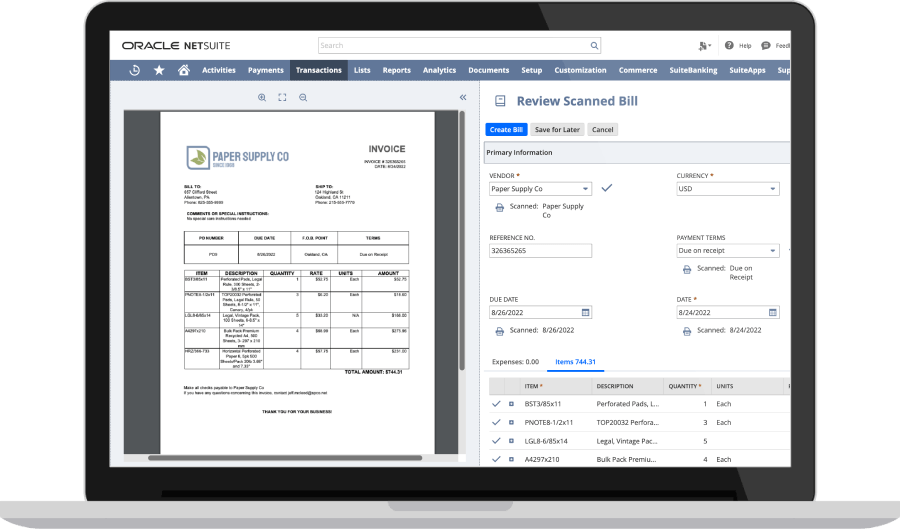This screenshot has height=529, width=900.
Task: Click the scanned invoice page thumbnail
Action: (x=297, y=282)
